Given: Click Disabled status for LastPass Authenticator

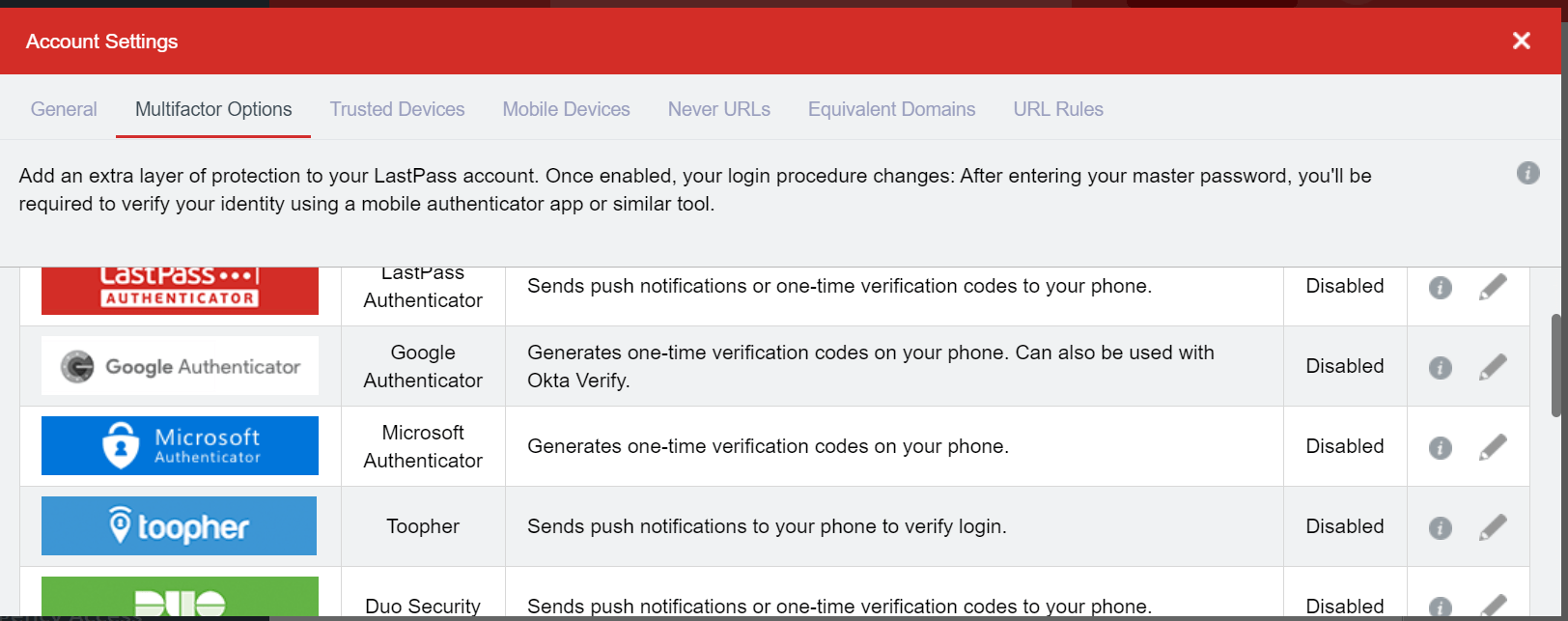Looking at the screenshot, I should (x=1345, y=286).
